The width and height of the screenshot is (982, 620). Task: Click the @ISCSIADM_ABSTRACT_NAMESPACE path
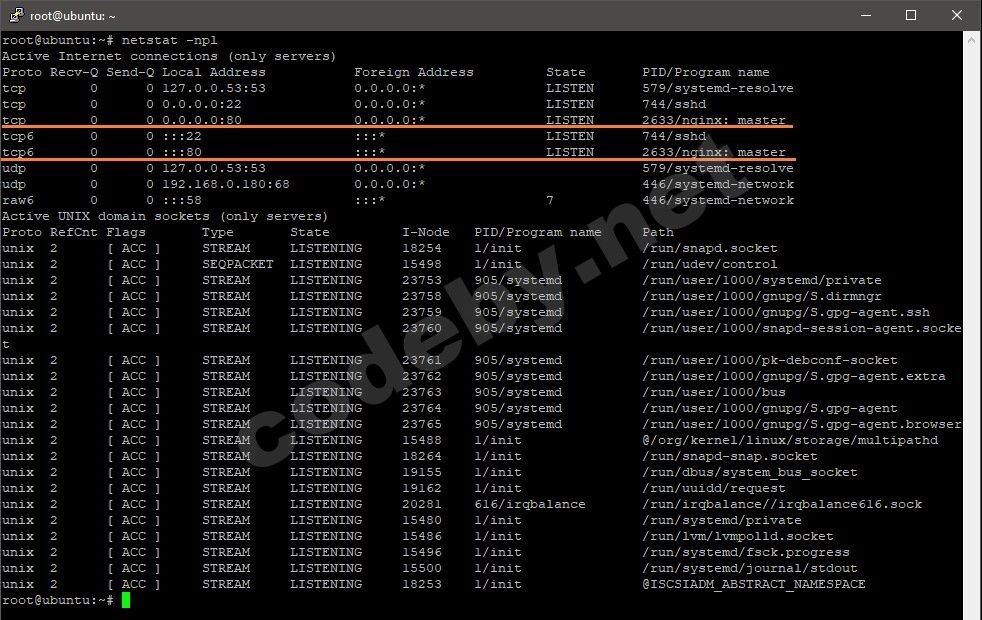753,584
